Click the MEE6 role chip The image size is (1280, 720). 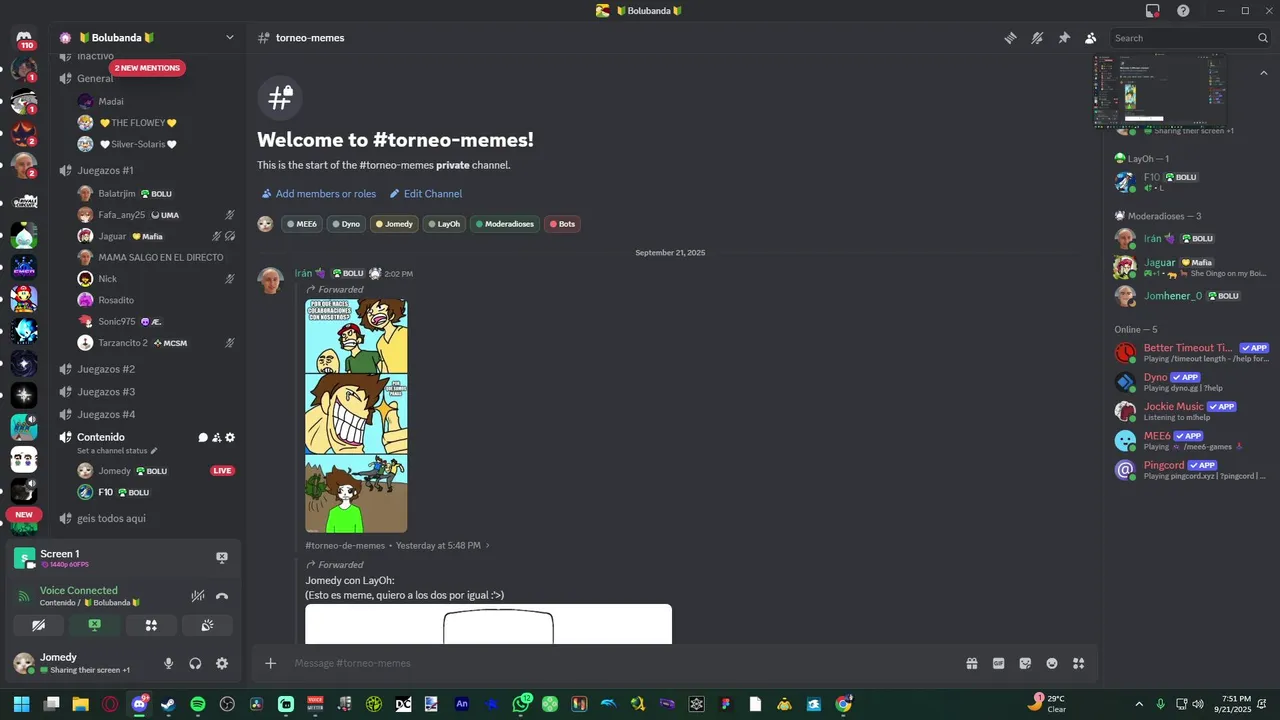301,224
